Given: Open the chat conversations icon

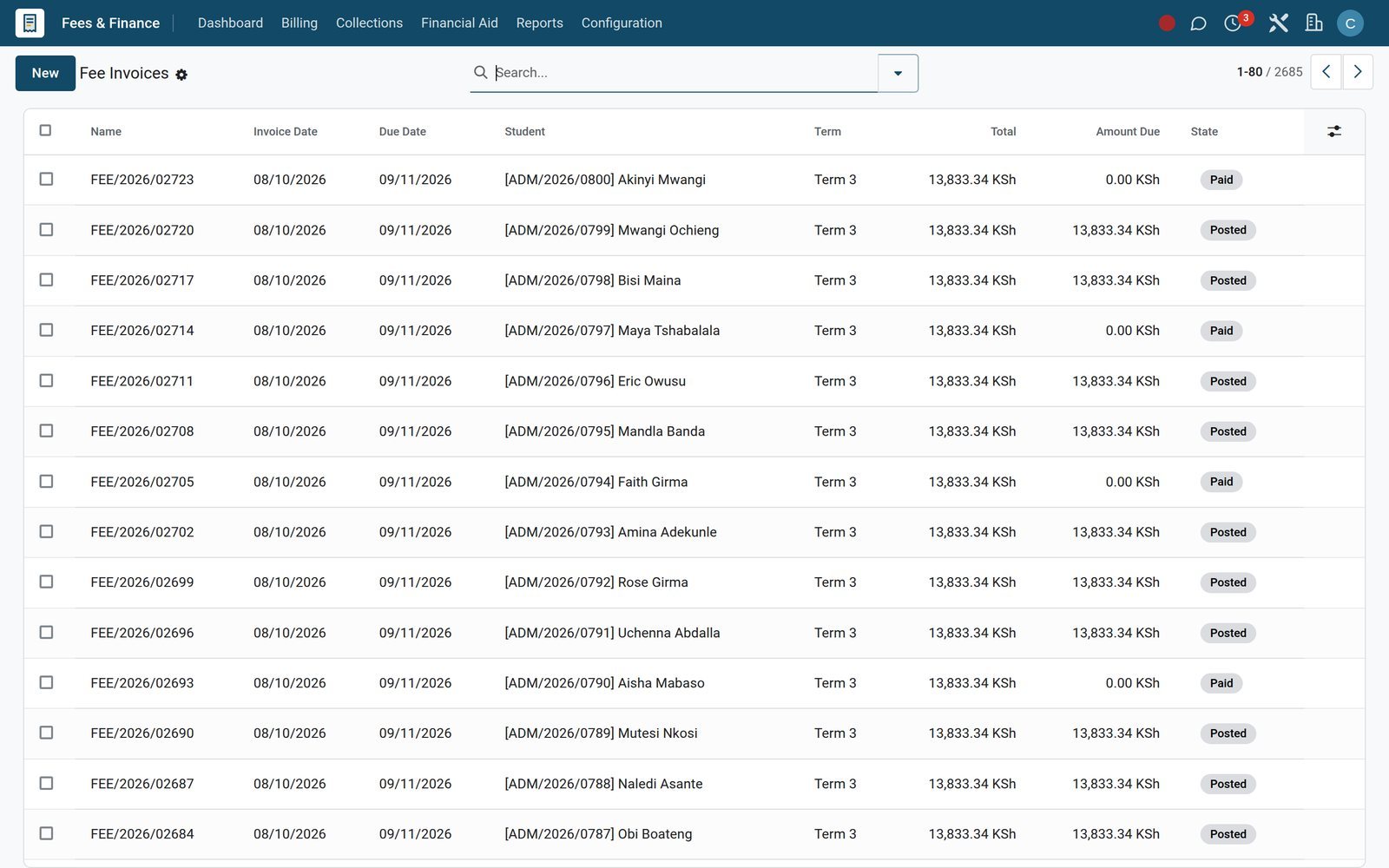Looking at the screenshot, I should pyautogui.click(x=1198, y=23).
